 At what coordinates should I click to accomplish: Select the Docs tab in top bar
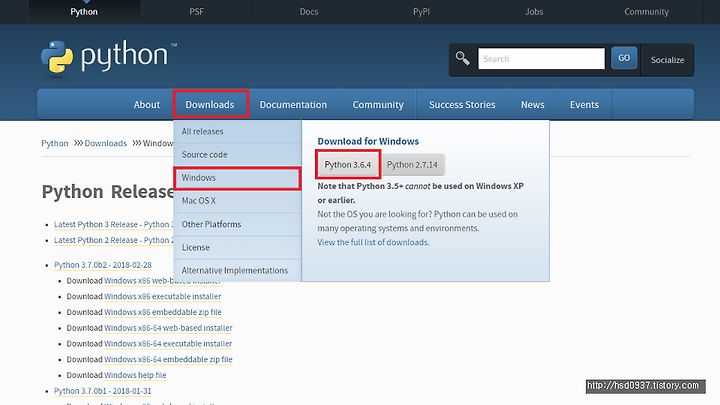(x=309, y=11)
